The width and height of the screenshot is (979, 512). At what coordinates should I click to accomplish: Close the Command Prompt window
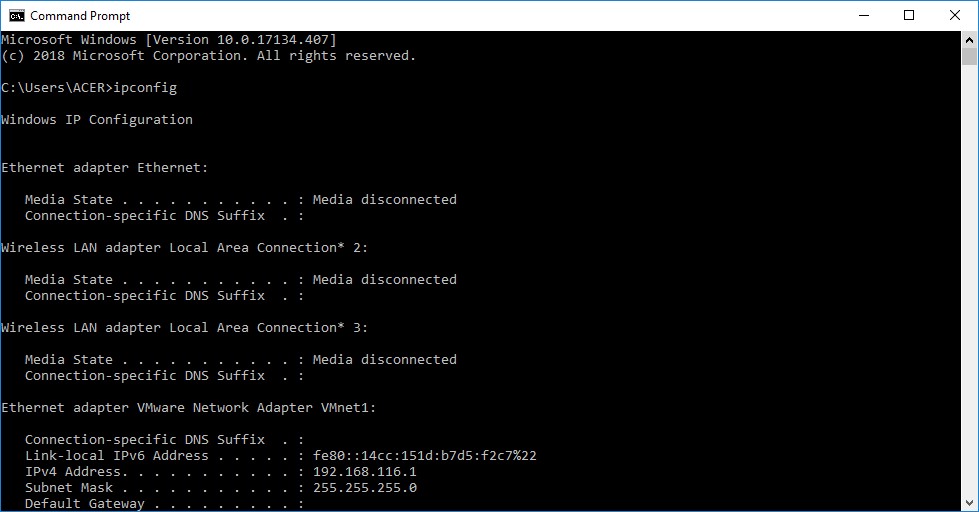[x=955, y=16]
